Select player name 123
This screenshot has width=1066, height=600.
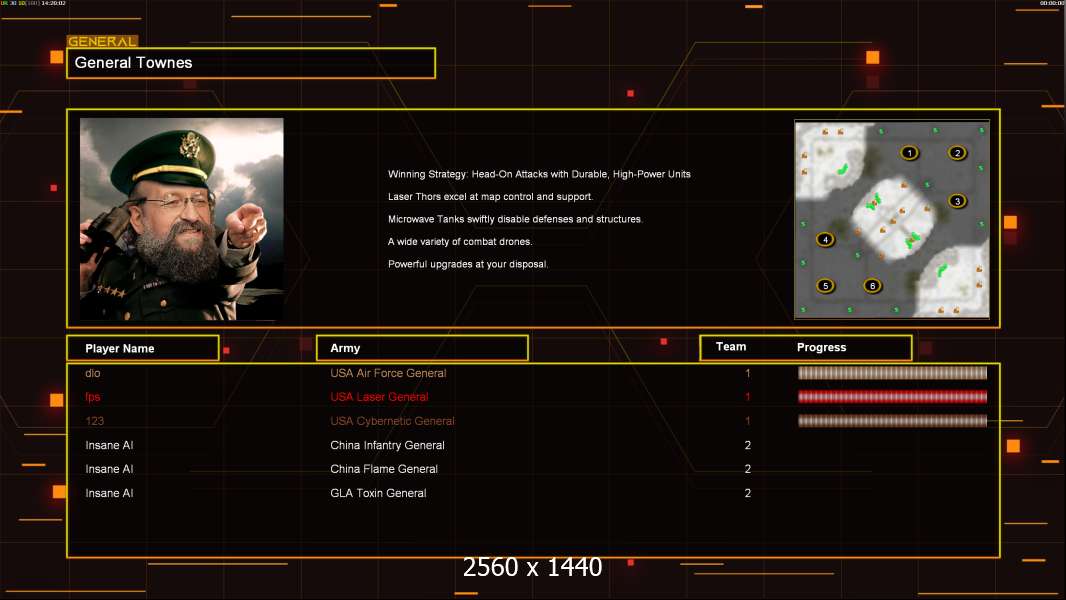point(94,421)
